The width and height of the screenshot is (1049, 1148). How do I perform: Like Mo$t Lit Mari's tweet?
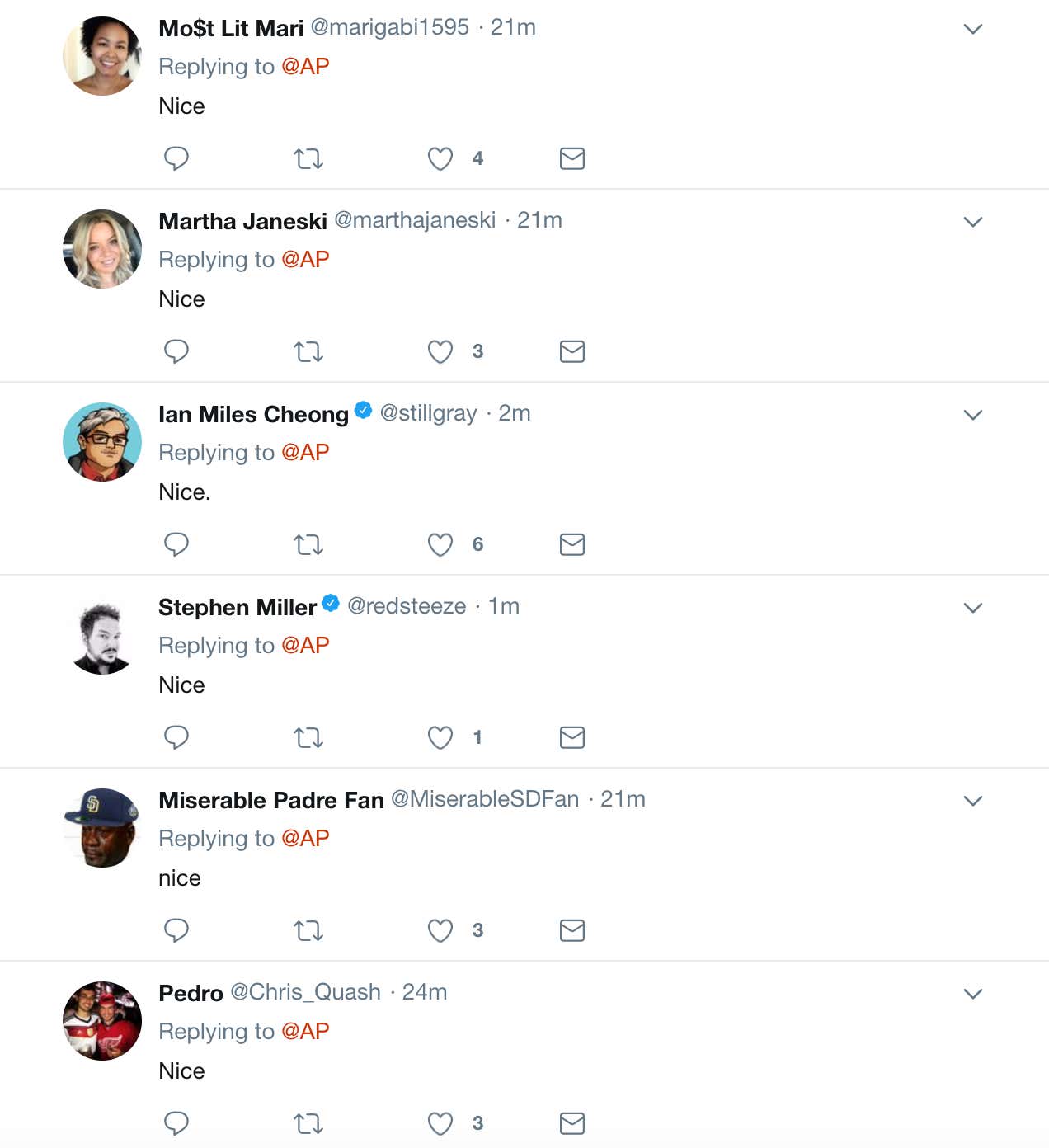coord(440,158)
